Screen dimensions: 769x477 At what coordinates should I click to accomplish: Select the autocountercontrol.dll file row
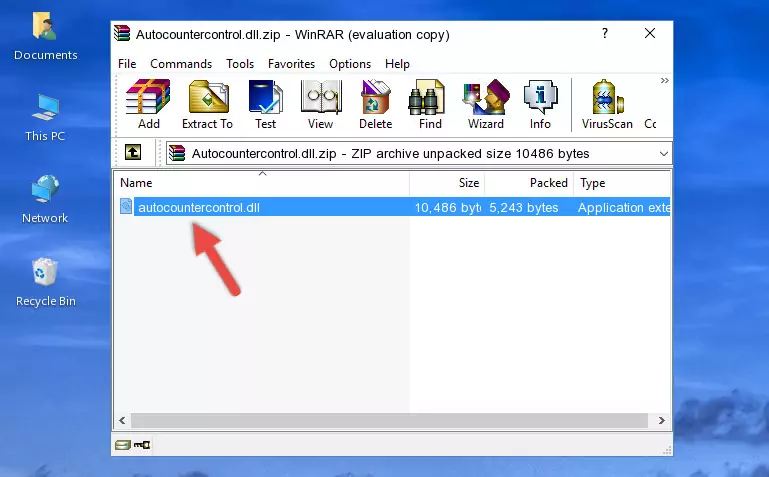click(x=394, y=207)
